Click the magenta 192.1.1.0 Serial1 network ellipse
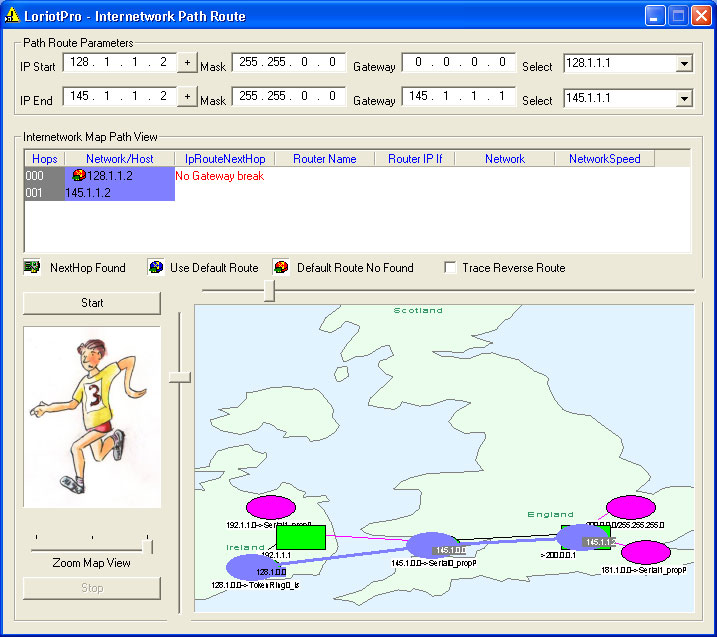The width and height of the screenshot is (717, 637). pos(271,507)
